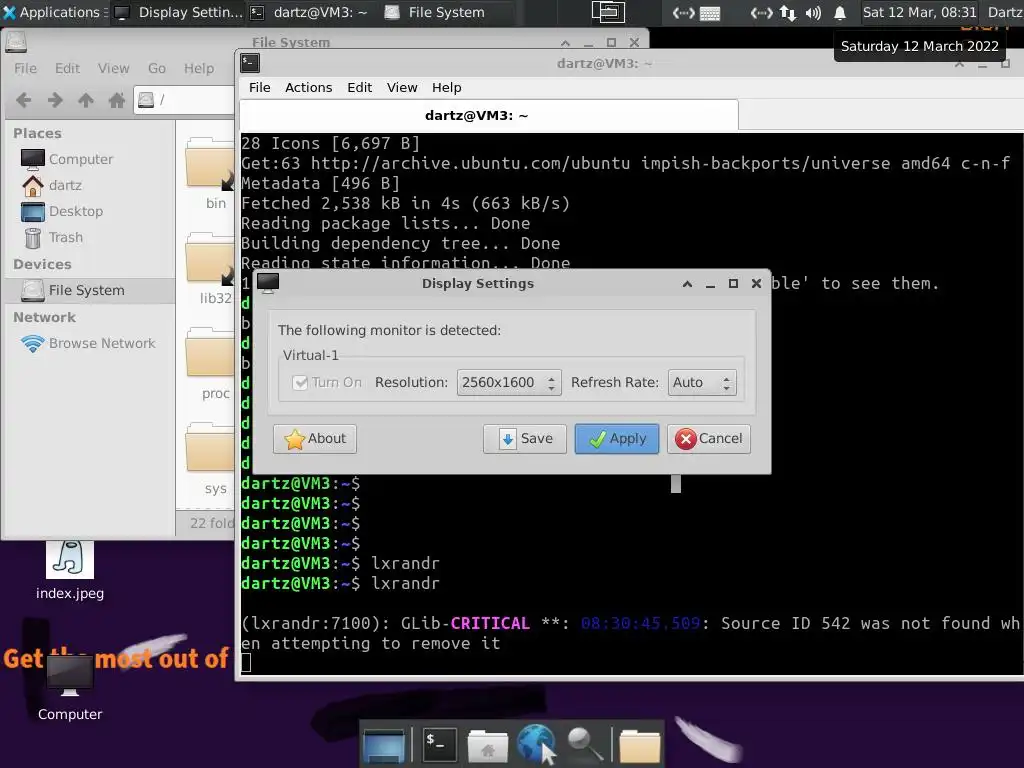Click the Display Settings monitor title icon
The image size is (1024, 768).
click(x=268, y=283)
